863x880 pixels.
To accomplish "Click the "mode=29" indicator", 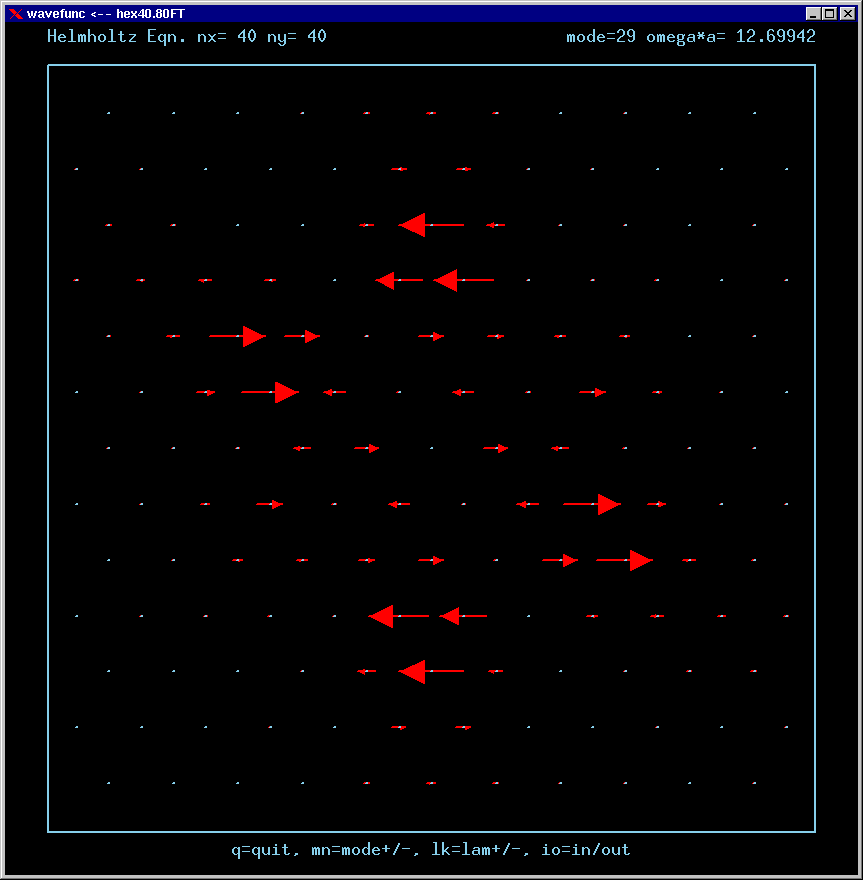I will (601, 37).
